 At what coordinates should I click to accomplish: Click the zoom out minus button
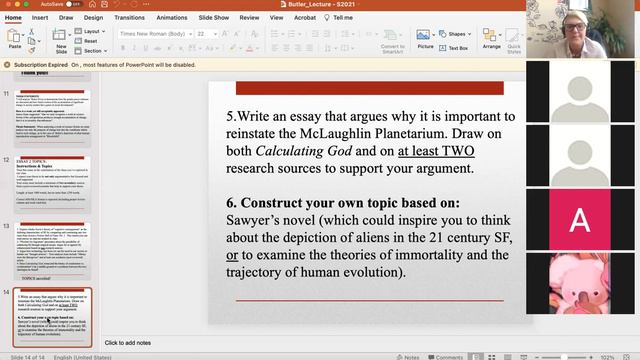pos(537,357)
